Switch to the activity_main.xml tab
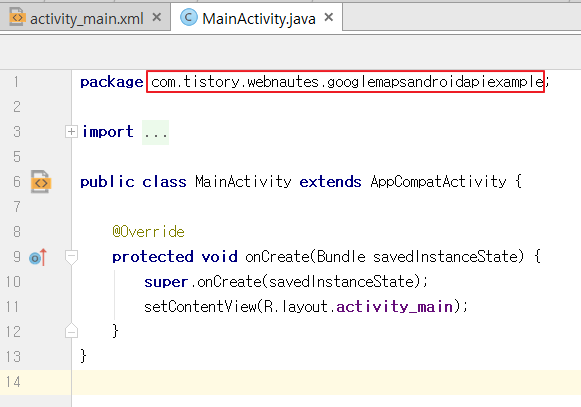Screen dimensions: 581x407 pos(86,17)
